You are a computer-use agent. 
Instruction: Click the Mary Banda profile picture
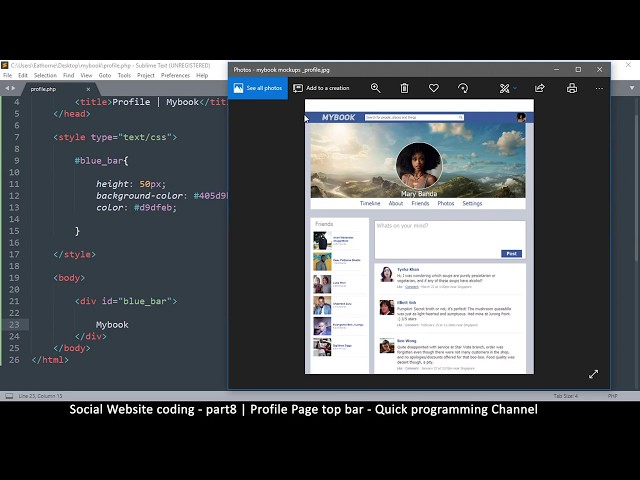(419, 165)
